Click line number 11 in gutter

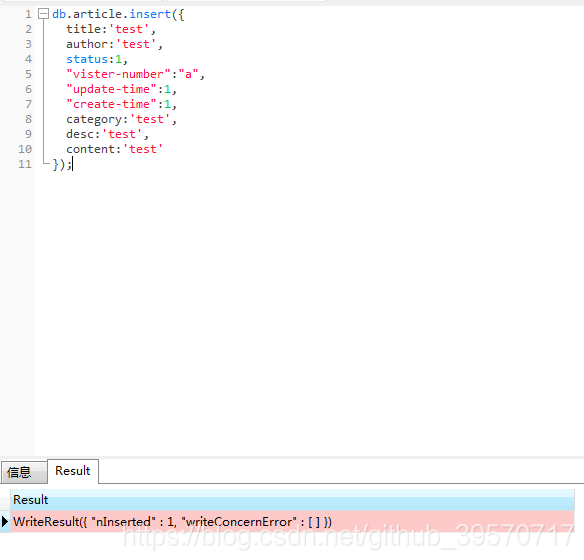[25, 164]
